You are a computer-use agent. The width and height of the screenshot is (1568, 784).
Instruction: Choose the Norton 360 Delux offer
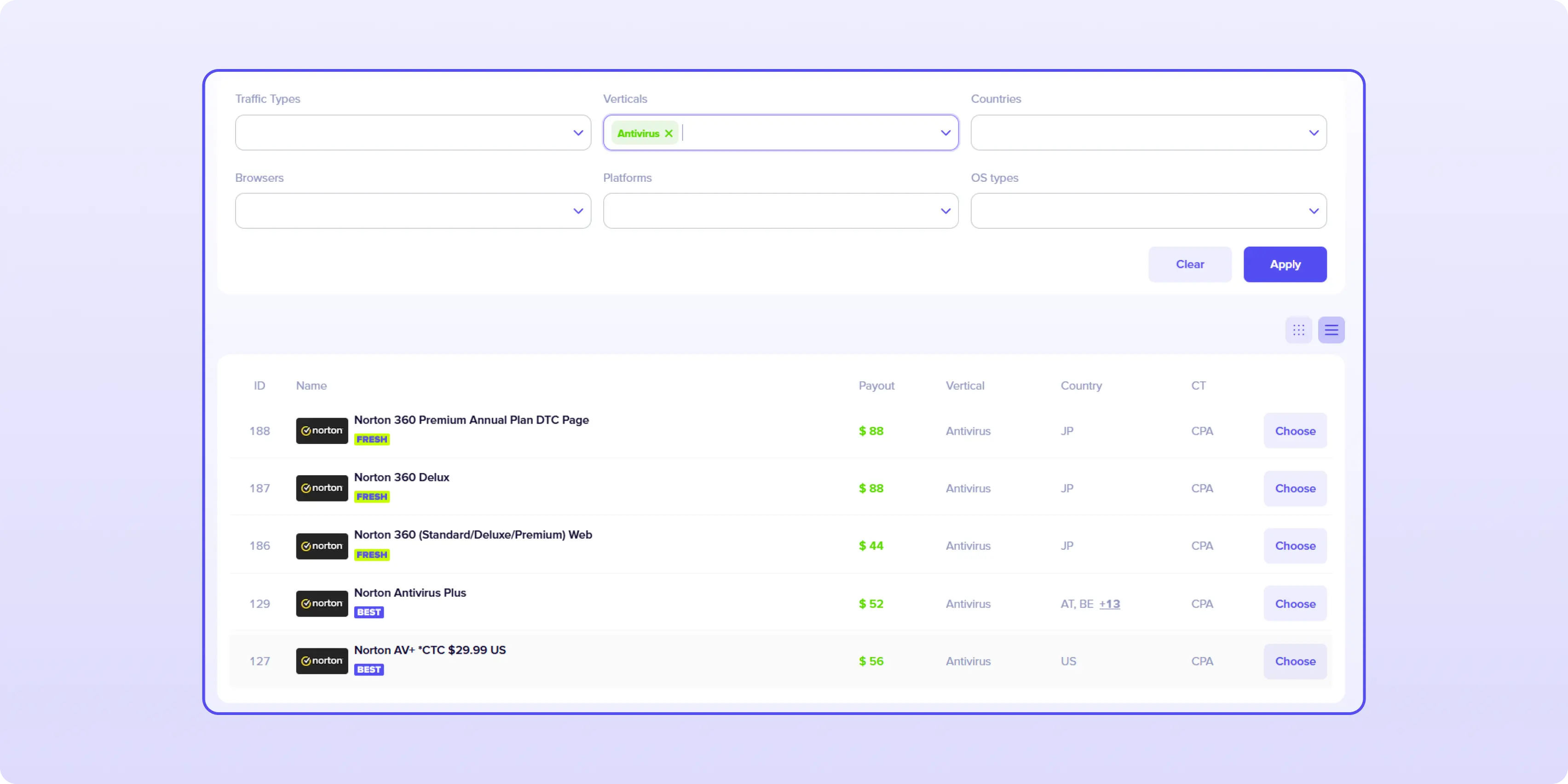[1295, 488]
